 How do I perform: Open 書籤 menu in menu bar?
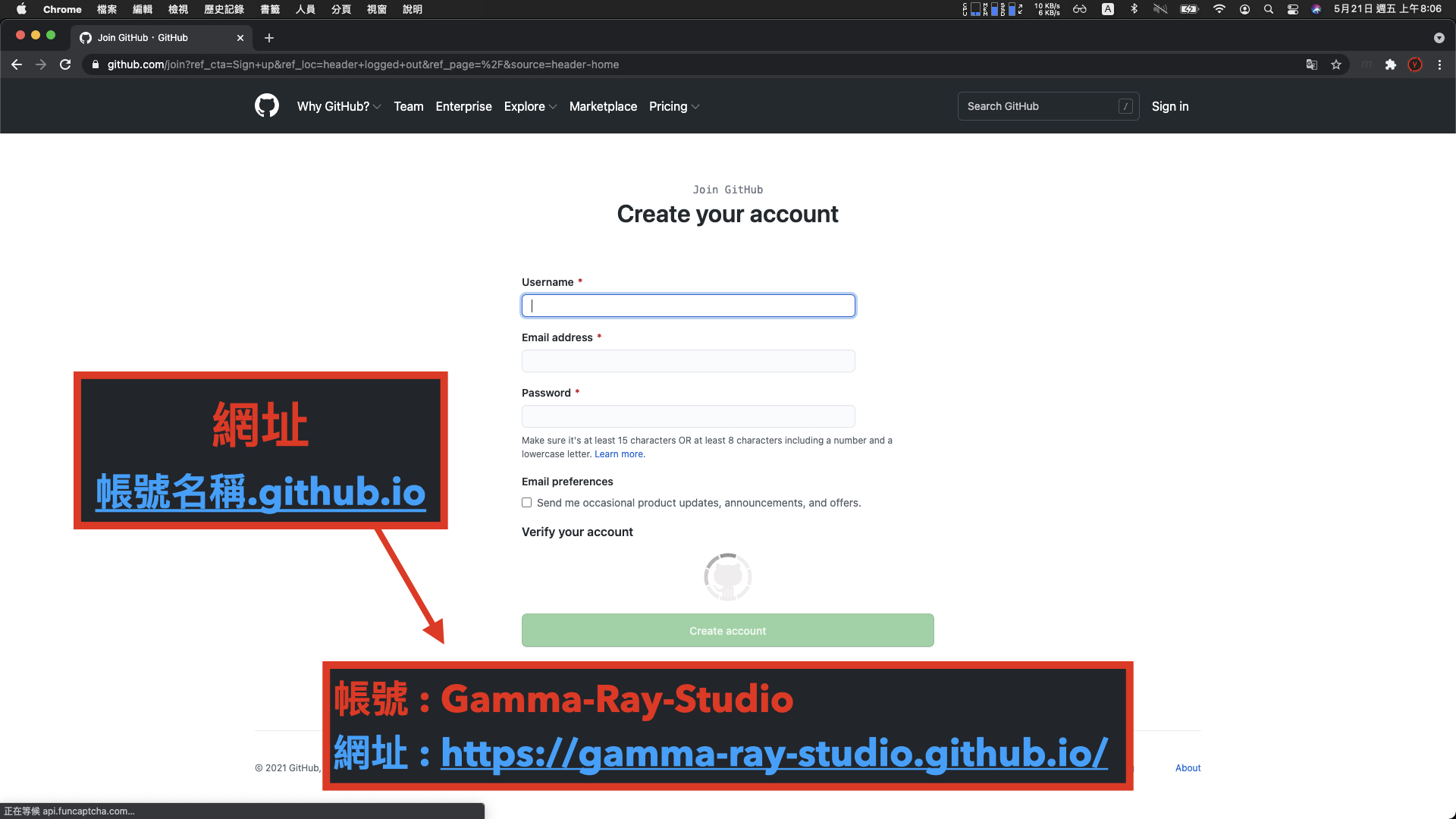tap(270, 9)
